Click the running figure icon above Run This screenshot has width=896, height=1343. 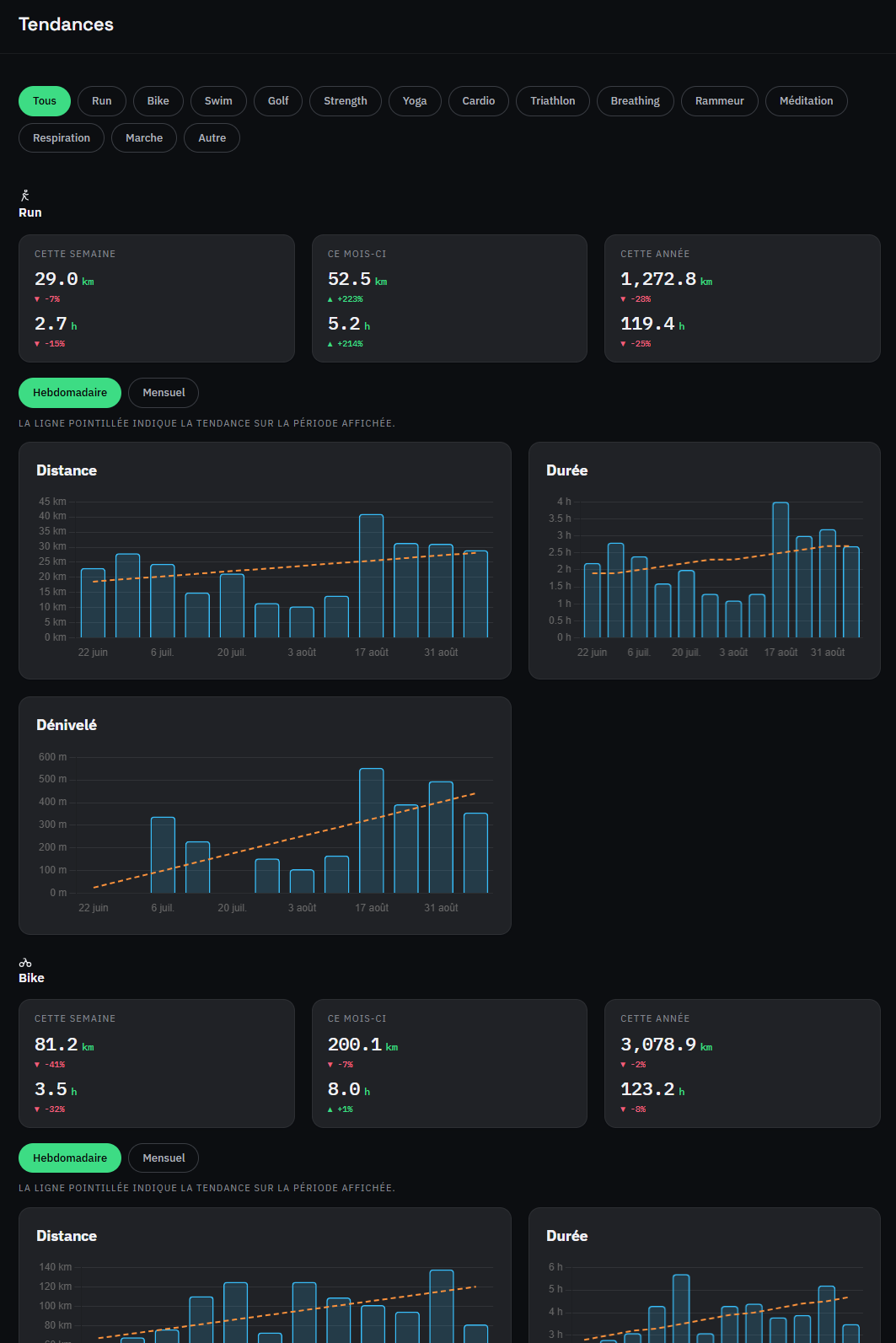coord(25,196)
